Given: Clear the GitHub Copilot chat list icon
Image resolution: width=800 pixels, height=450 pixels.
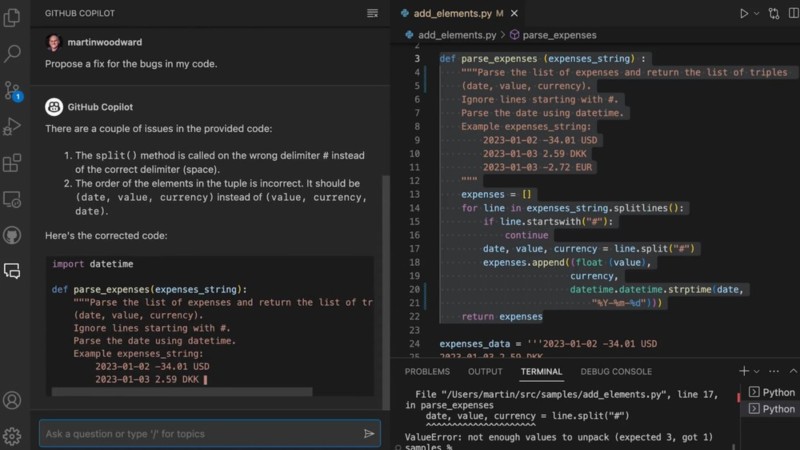Looking at the screenshot, I should pos(372,13).
